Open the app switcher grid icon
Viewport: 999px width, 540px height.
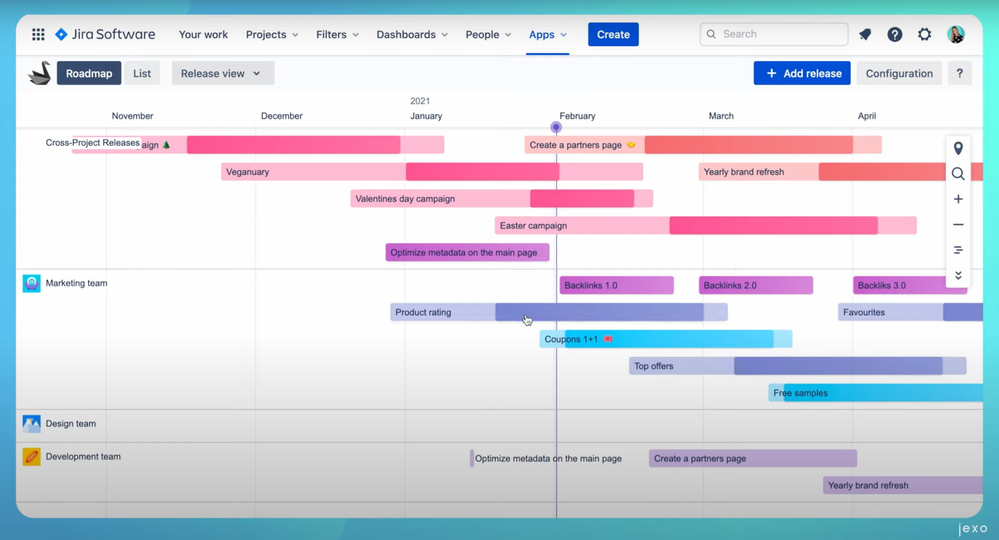[38, 34]
